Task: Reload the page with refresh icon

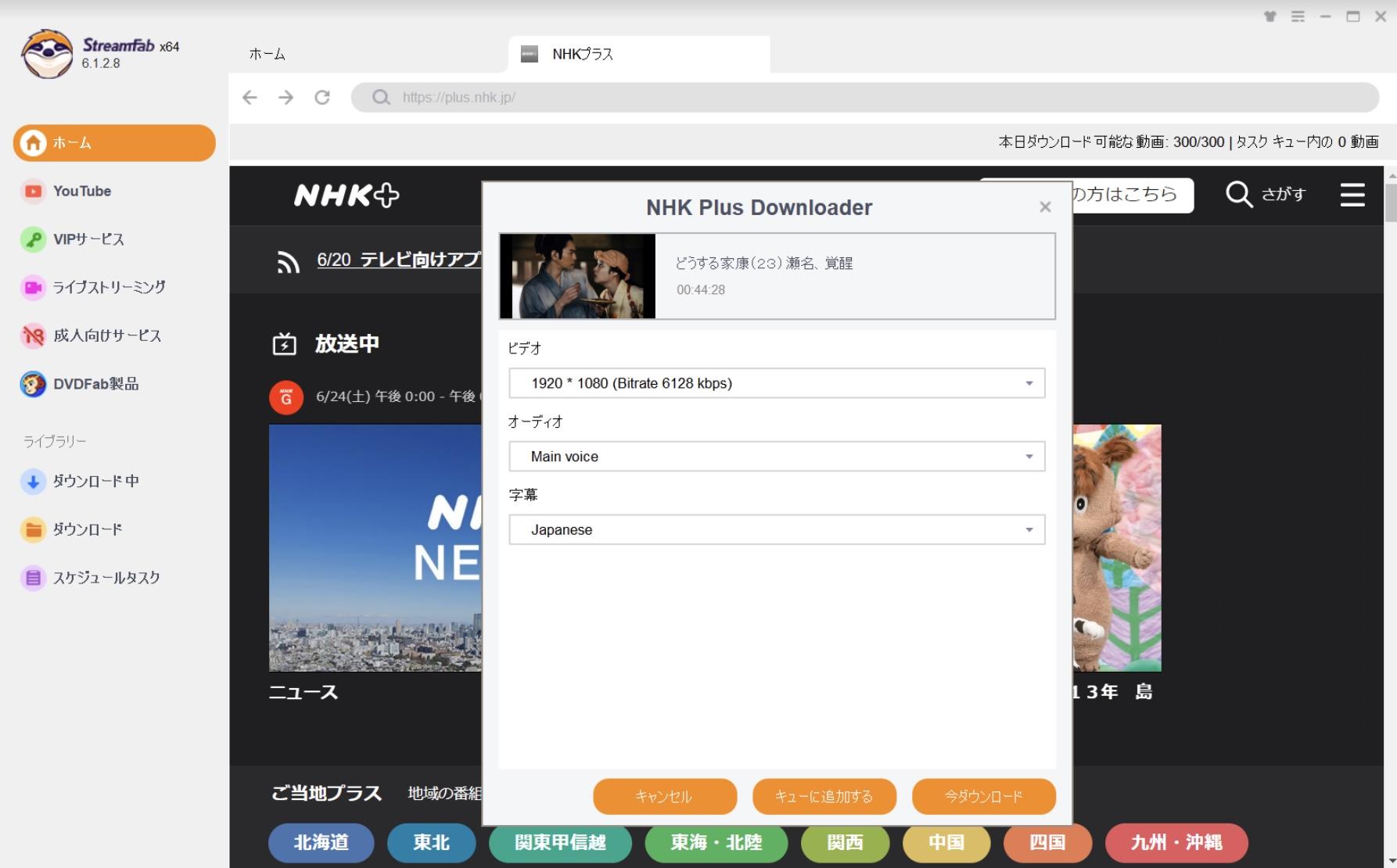Action: [x=322, y=97]
